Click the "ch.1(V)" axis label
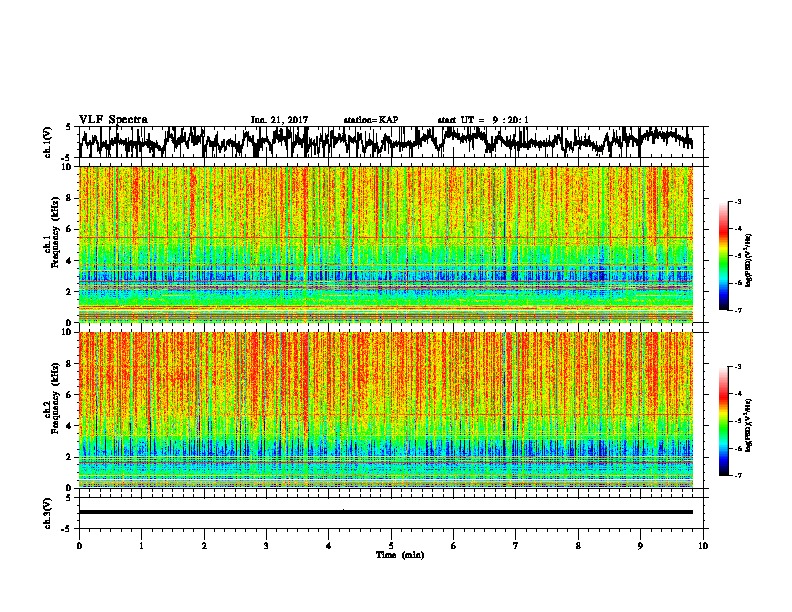 48,142
